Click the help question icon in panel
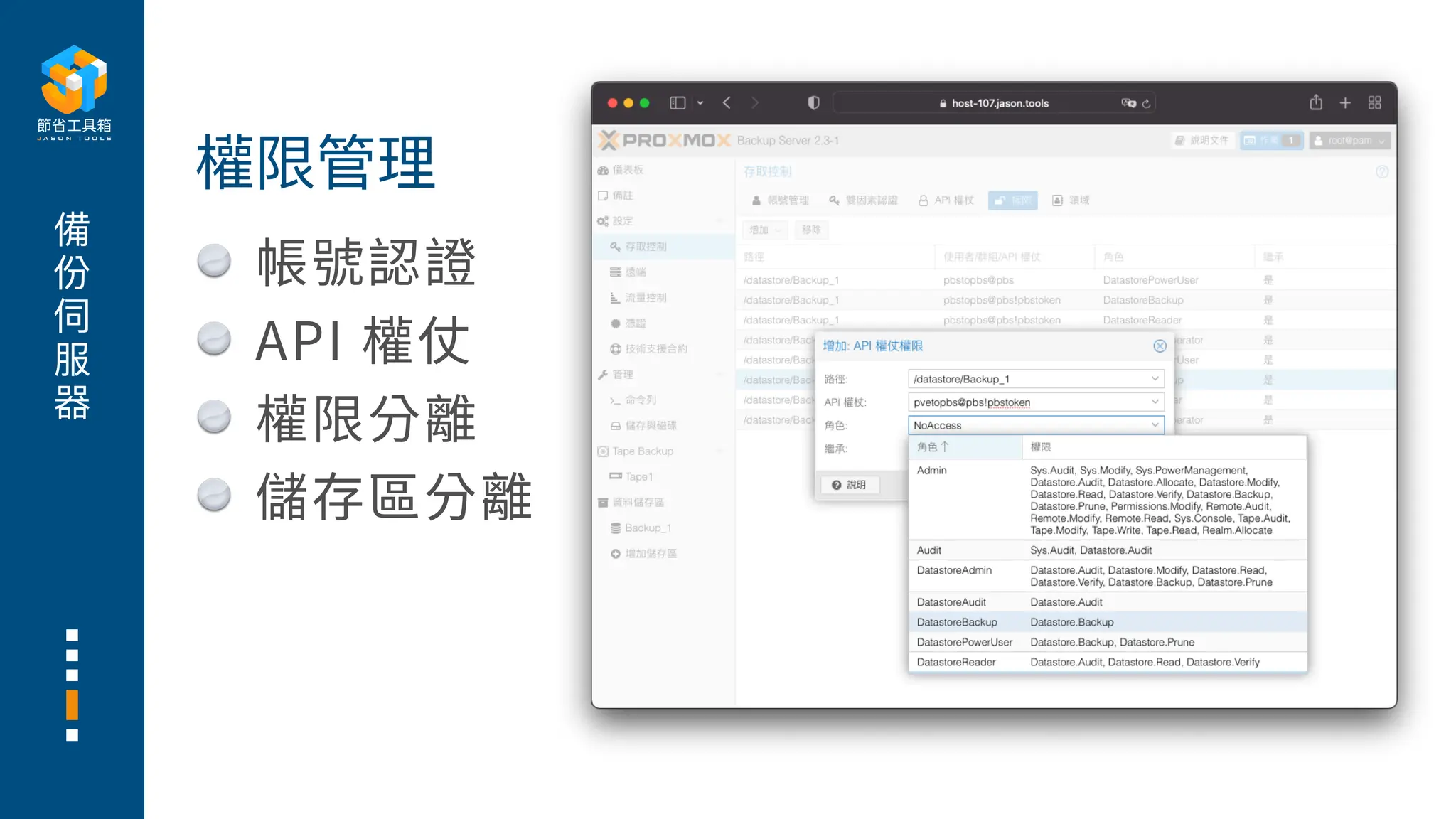The image size is (1456, 819). point(1382,172)
